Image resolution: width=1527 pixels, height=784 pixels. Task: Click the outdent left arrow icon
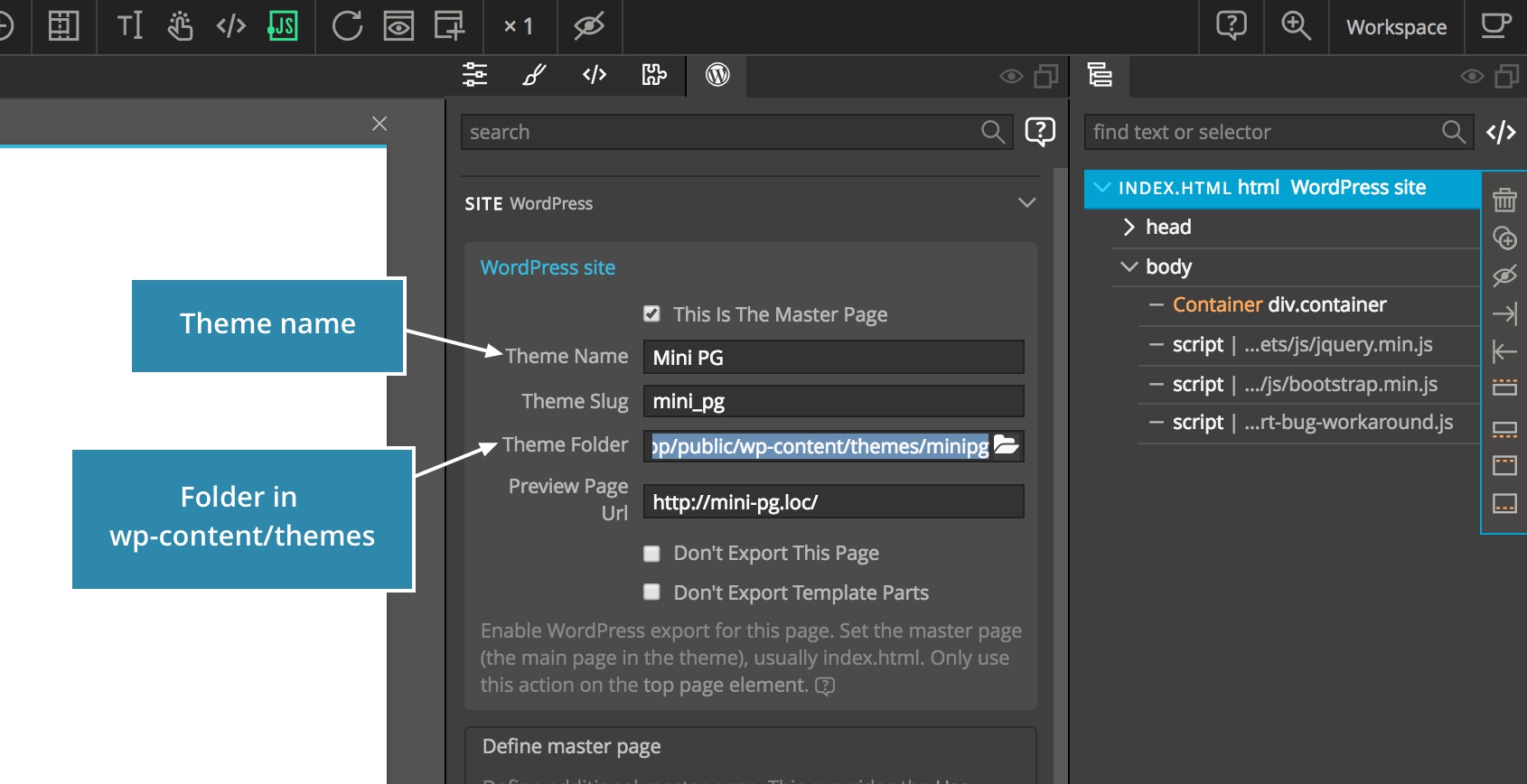tap(1504, 351)
